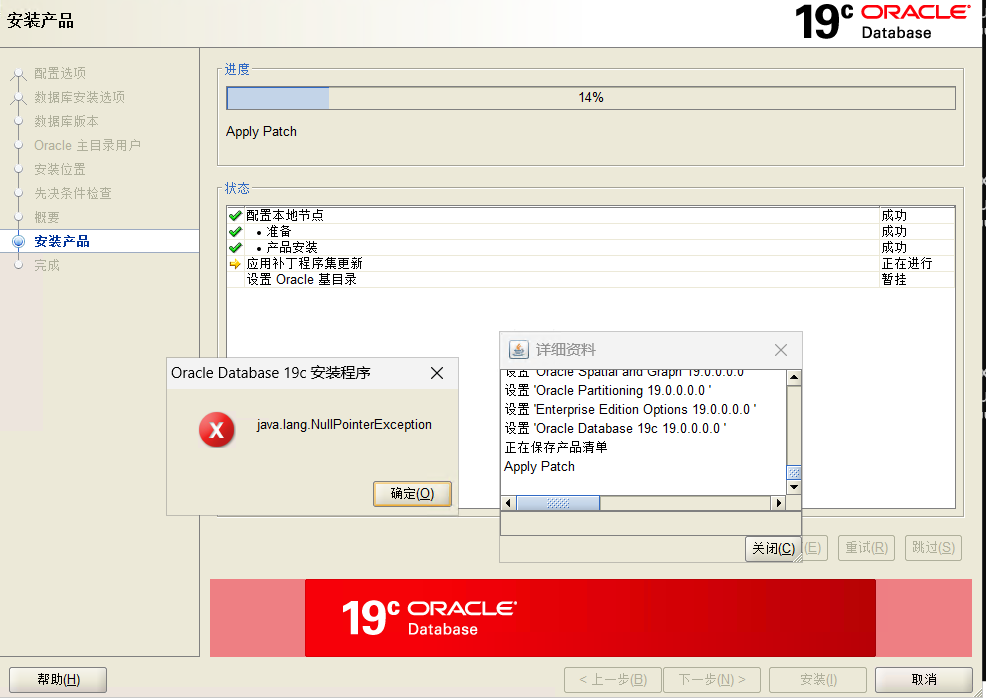The height and width of the screenshot is (700, 986).
Task: Click the 应用补丁程序集更新 row
Action: [590, 264]
